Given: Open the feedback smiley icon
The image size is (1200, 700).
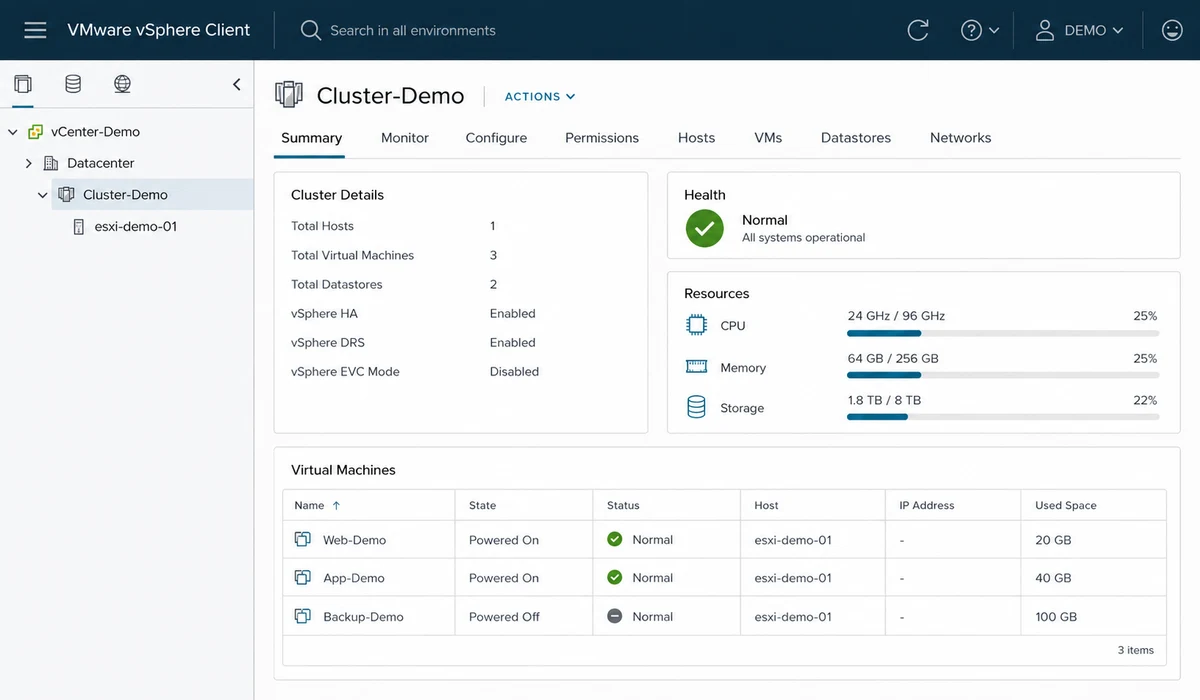Looking at the screenshot, I should (x=1172, y=30).
